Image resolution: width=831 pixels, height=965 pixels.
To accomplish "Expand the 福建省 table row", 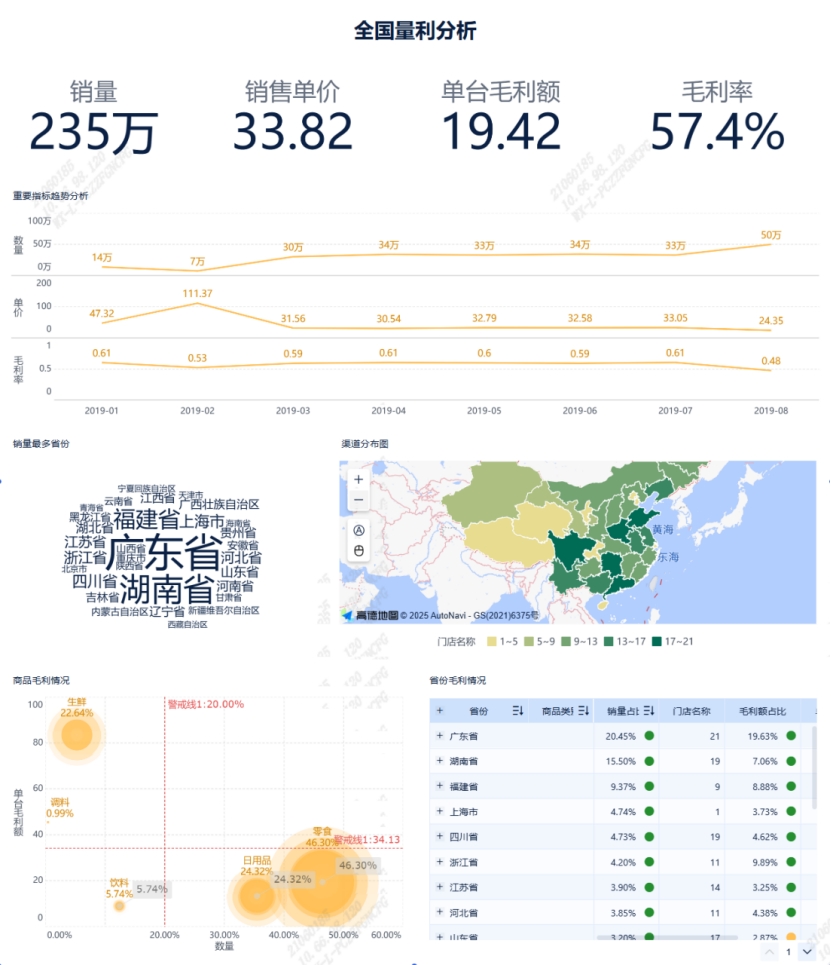I will point(440,786).
